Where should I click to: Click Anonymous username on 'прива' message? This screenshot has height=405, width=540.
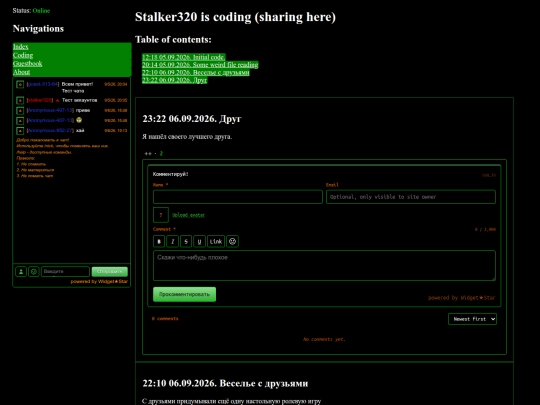click(x=50, y=110)
